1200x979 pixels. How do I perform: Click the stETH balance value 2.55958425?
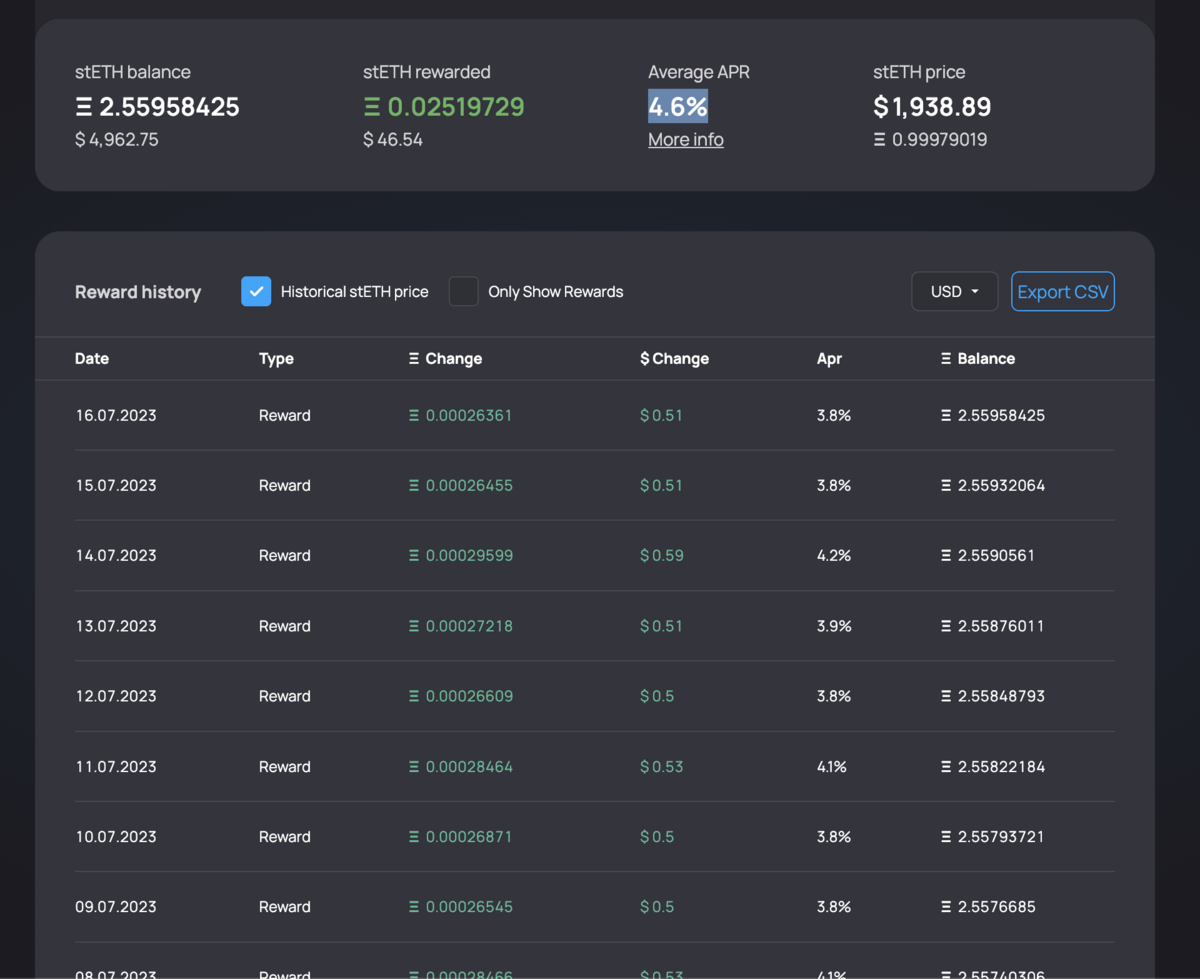[x=157, y=106]
